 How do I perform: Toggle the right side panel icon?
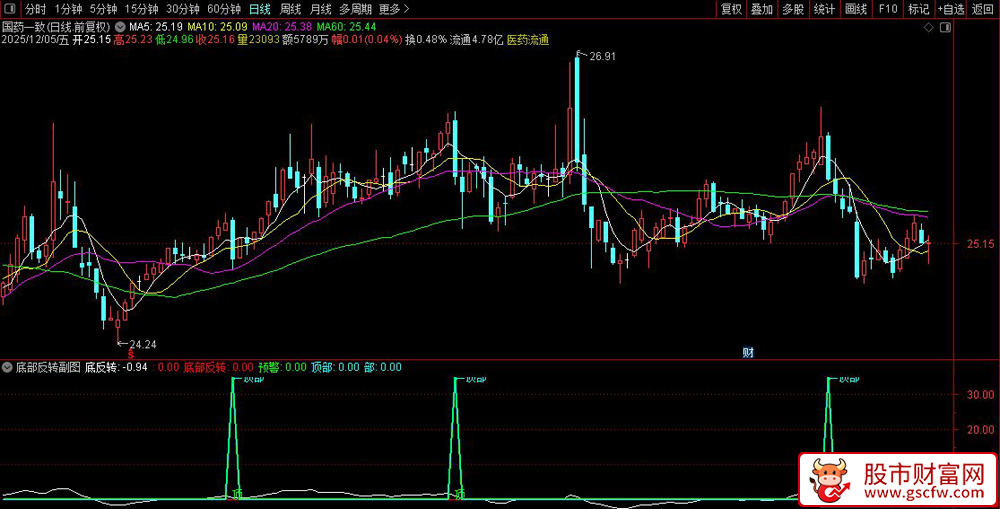[x=945, y=27]
